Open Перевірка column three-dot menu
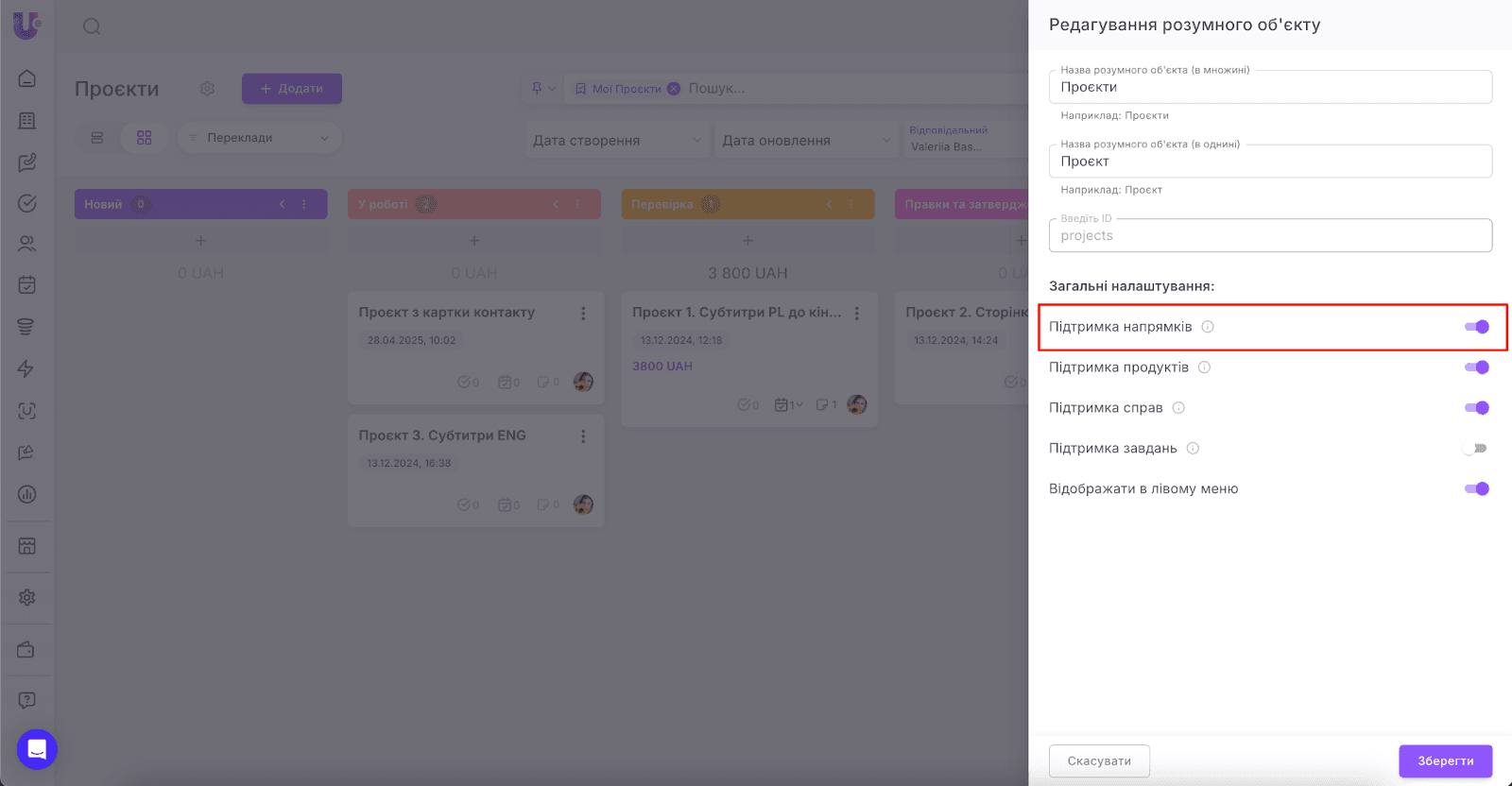 tap(851, 204)
